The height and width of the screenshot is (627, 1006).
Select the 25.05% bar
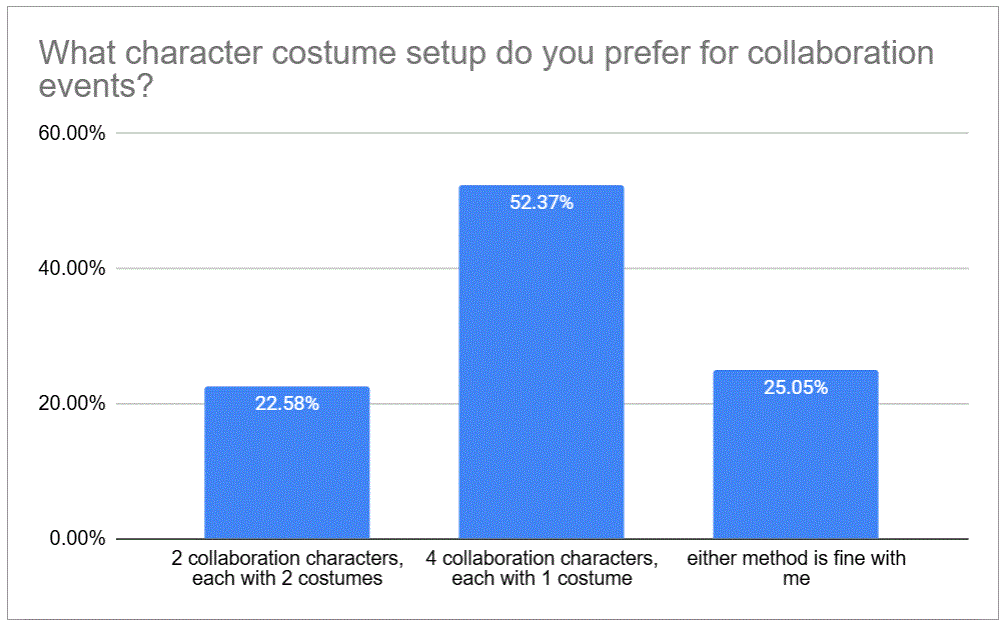pyautogui.click(x=796, y=454)
